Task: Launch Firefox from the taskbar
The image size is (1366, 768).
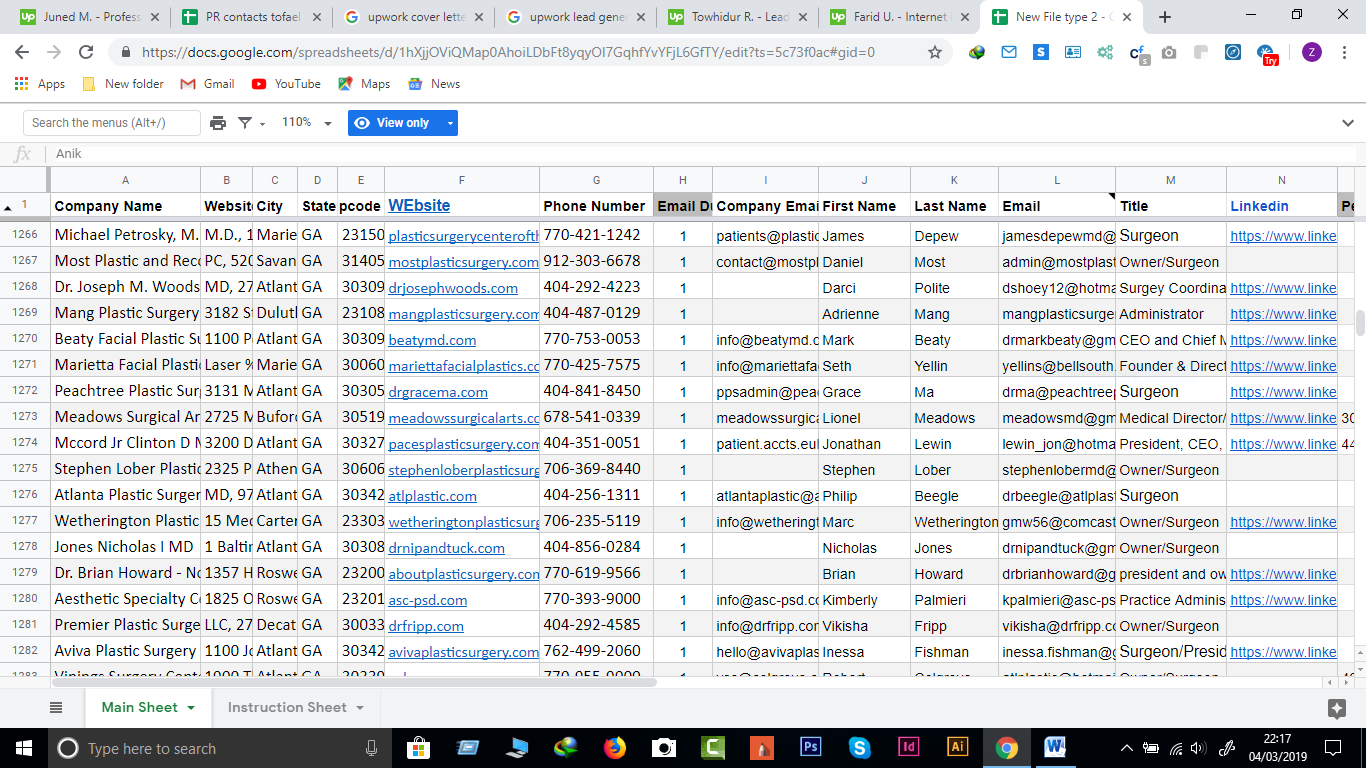Action: [x=615, y=747]
